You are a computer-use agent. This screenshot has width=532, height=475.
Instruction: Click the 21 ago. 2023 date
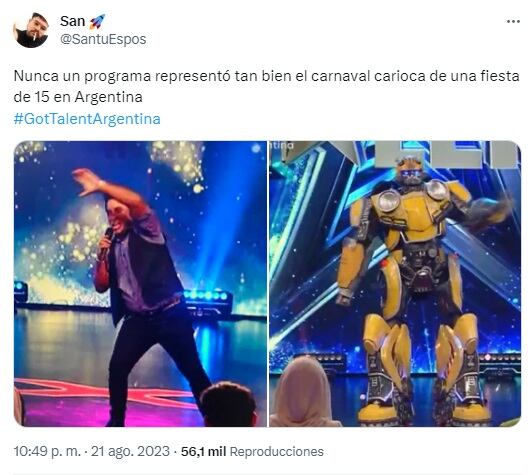click(x=130, y=452)
